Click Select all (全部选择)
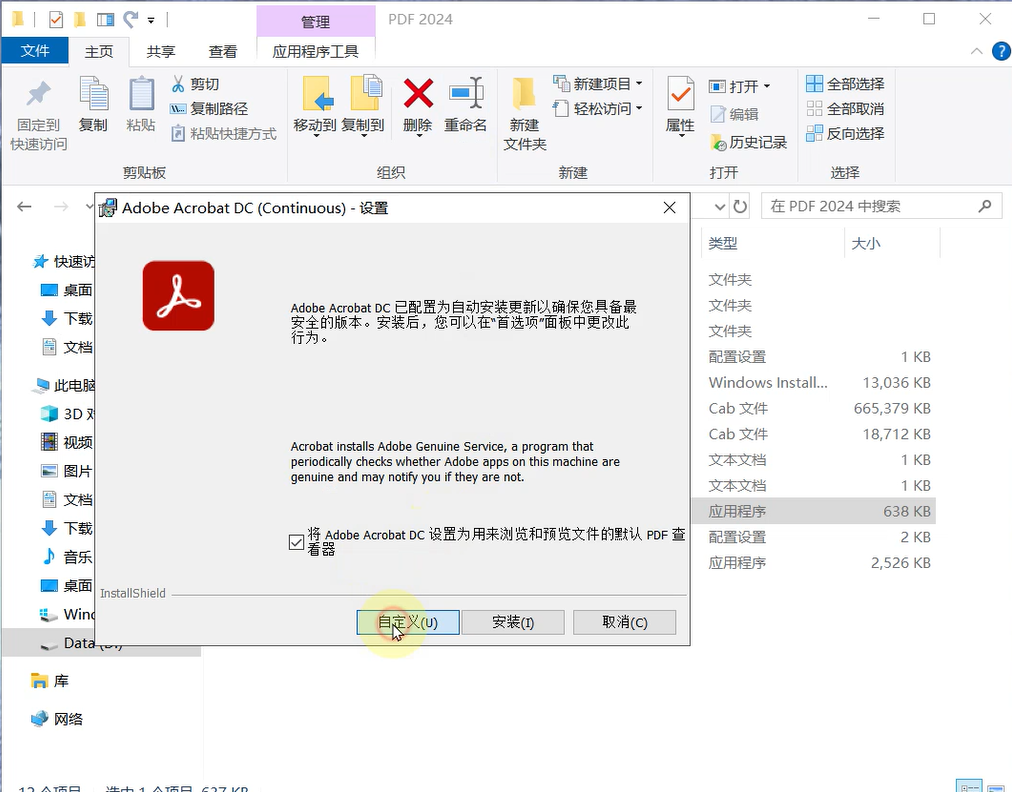Image resolution: width=1012 pixels, height=792 pixels. 845,84
